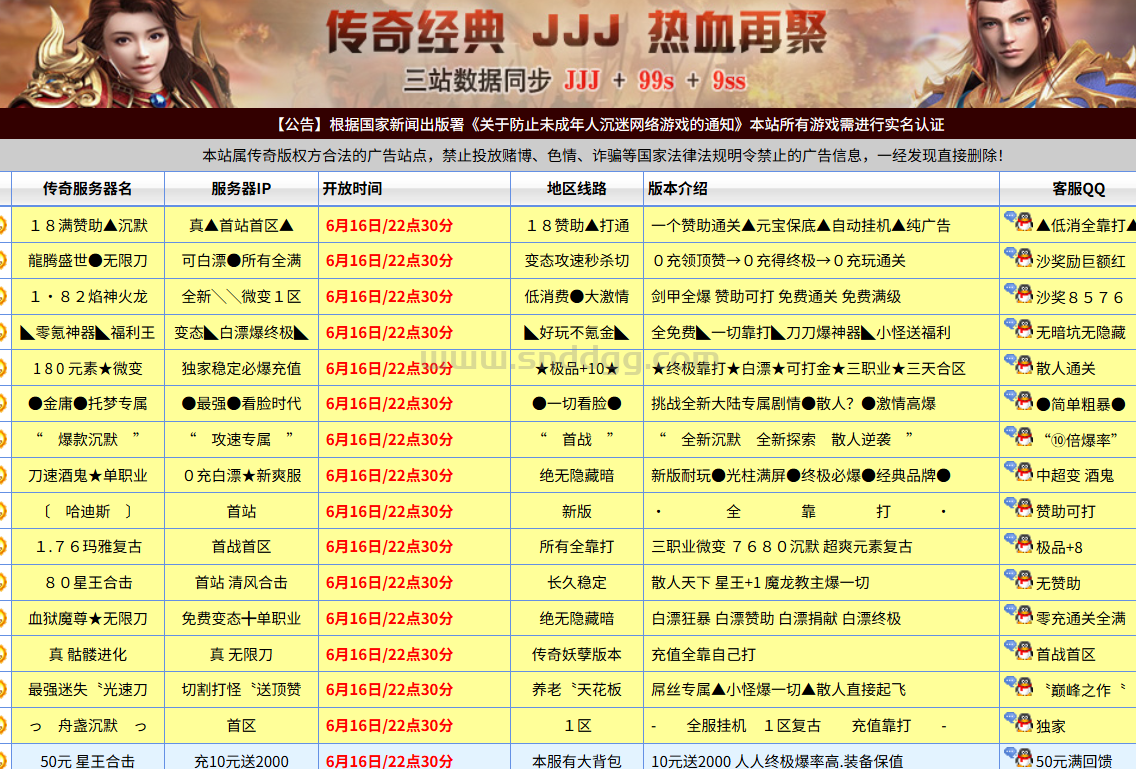1136x769 pixels.
Task: Click the line cell 传奇妖孽版本
Action: (x=577, y=654)
